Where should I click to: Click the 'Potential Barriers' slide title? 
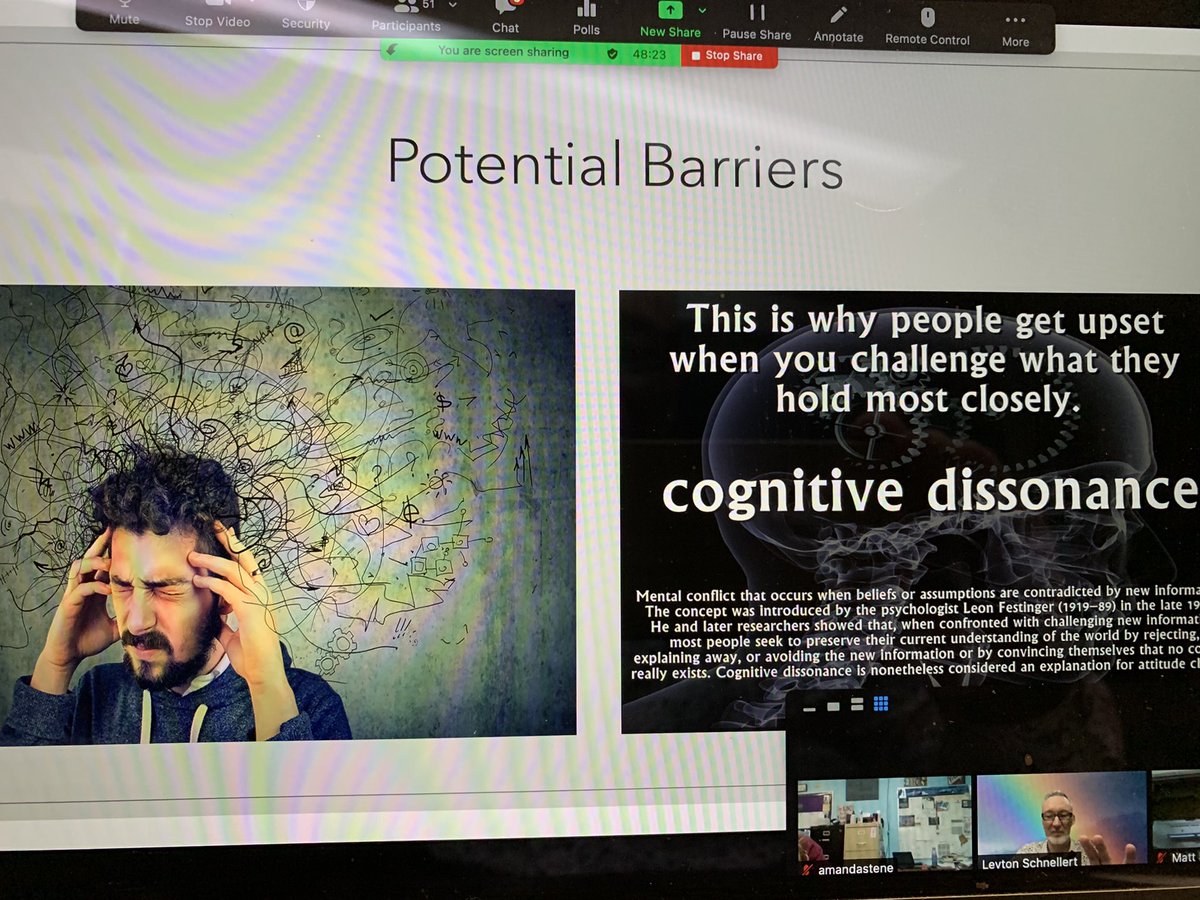click(614, 163)
